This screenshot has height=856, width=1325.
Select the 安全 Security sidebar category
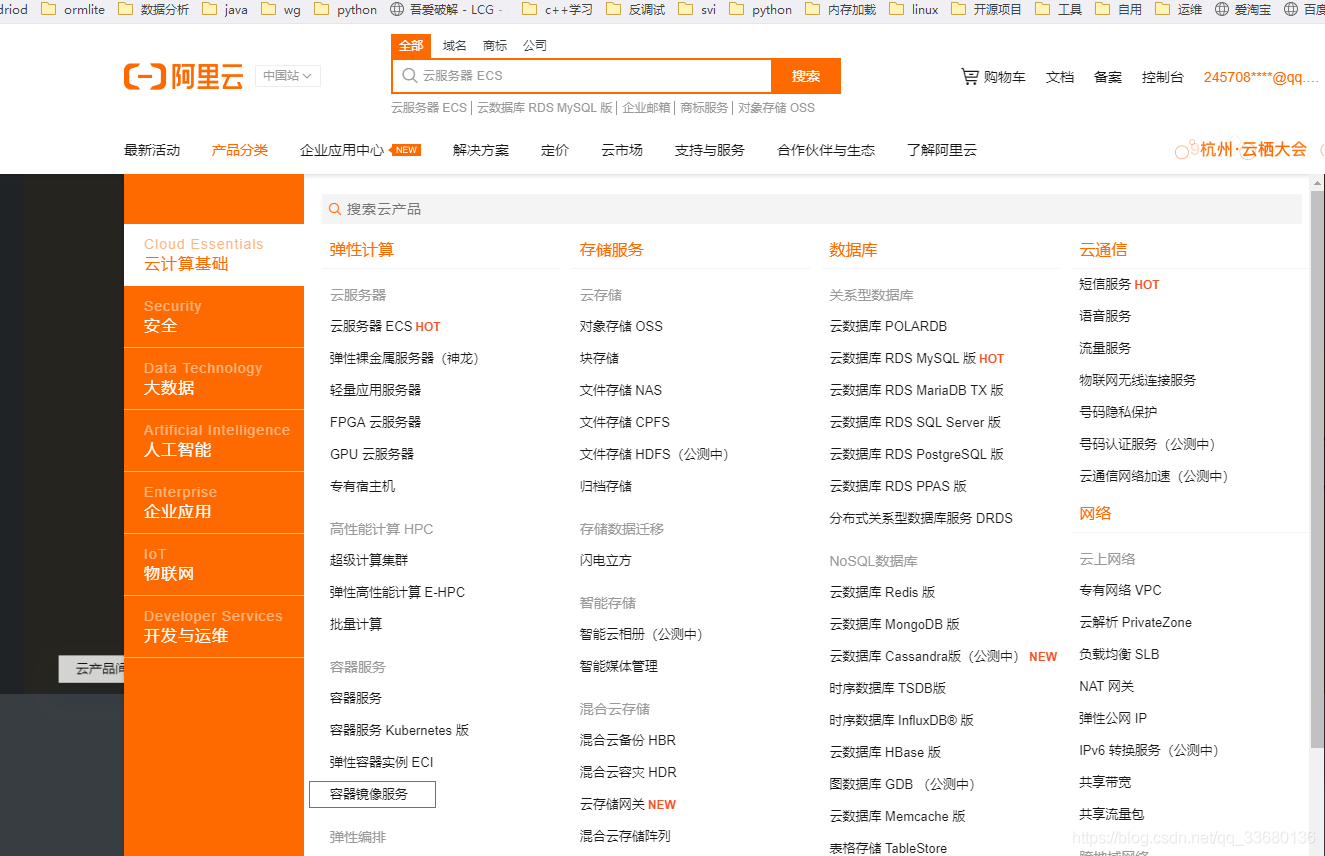click(214, 316)
